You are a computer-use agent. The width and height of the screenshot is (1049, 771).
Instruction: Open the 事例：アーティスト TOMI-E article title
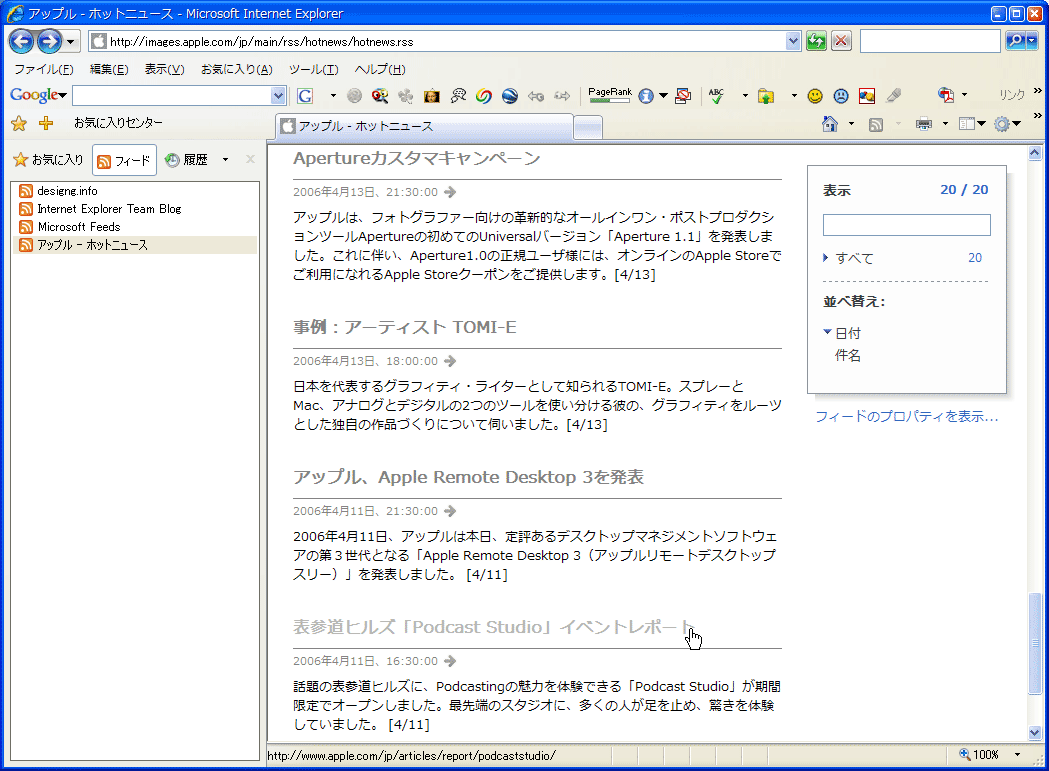click(x=405, y=327)
